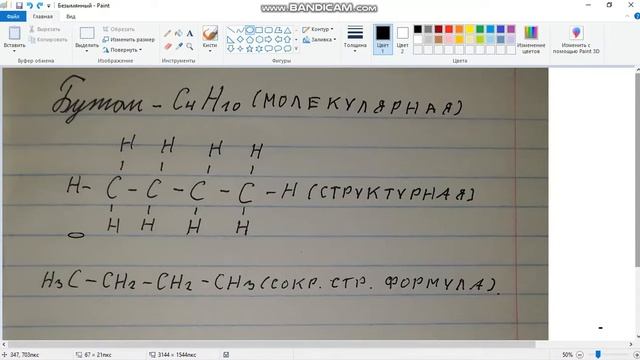640x360 pixels.
Task: Save the file from quick access toolbar
Action: click(19, 5)
